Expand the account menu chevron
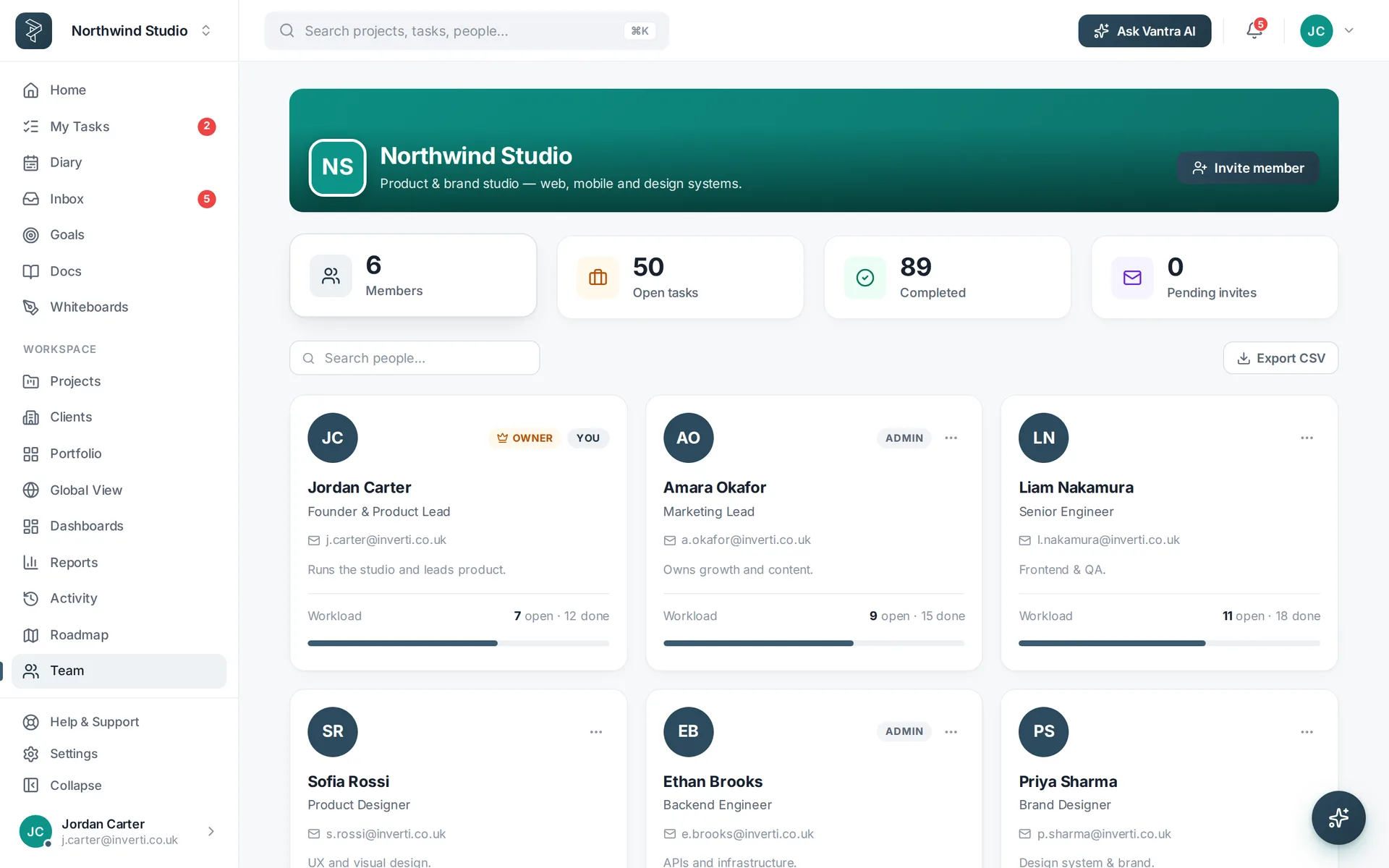Image resolution: width=1389 pixels, height=868 pixels. pyautogui.click(x=1349, y=30)
